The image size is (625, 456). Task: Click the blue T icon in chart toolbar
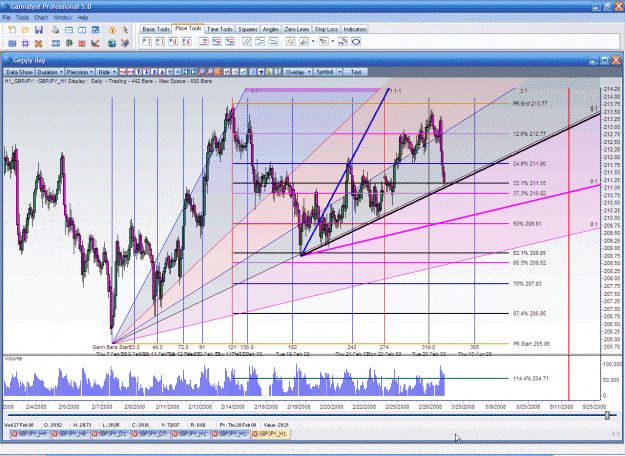point(138,72)
